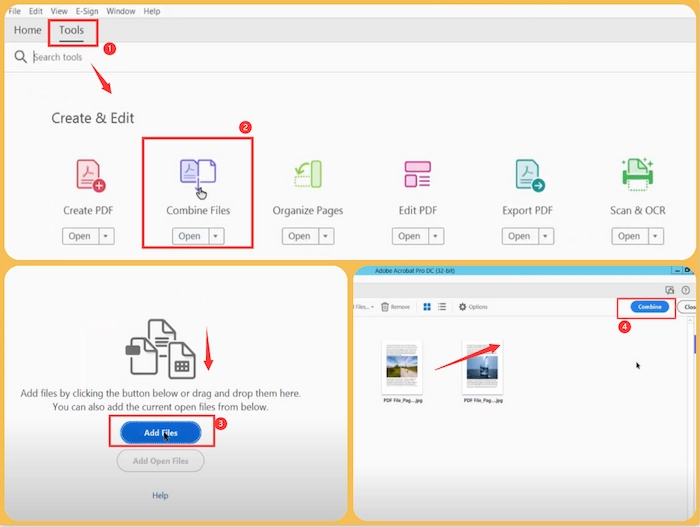700x527 pixels.
Task: Switch to list view of files
Action: pyautogui.click(x=441, y=307)
